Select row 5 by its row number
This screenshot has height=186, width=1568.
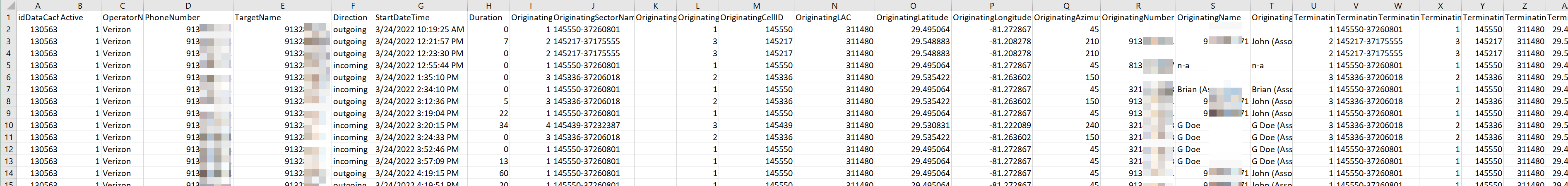(x=9, y=65)
